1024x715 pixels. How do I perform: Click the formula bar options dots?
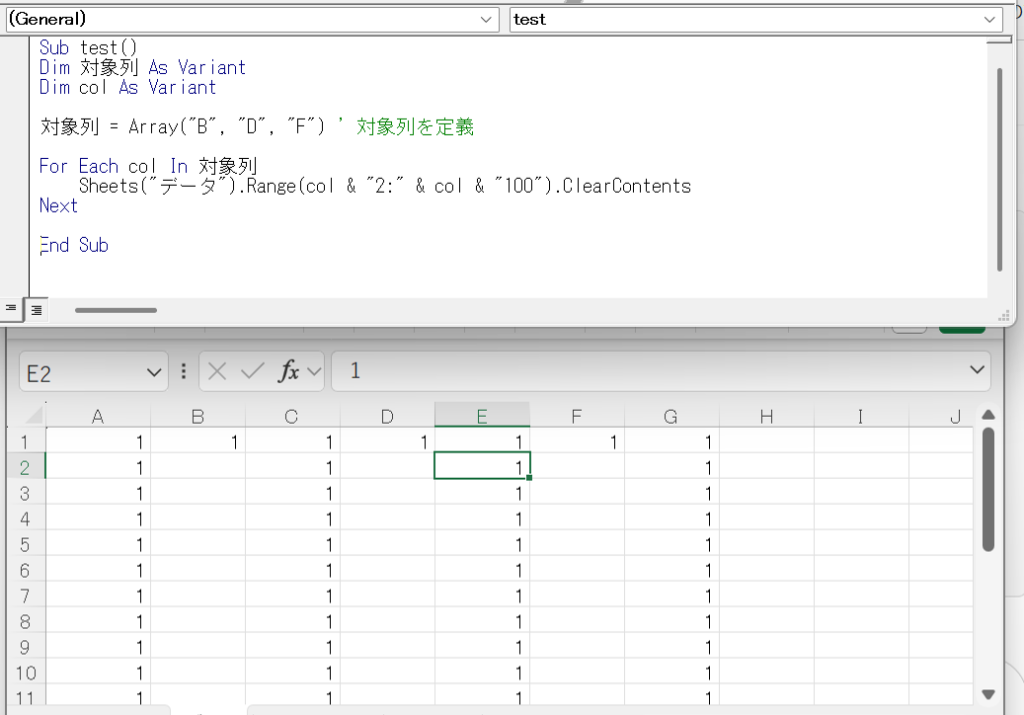(x=184, y=372)
